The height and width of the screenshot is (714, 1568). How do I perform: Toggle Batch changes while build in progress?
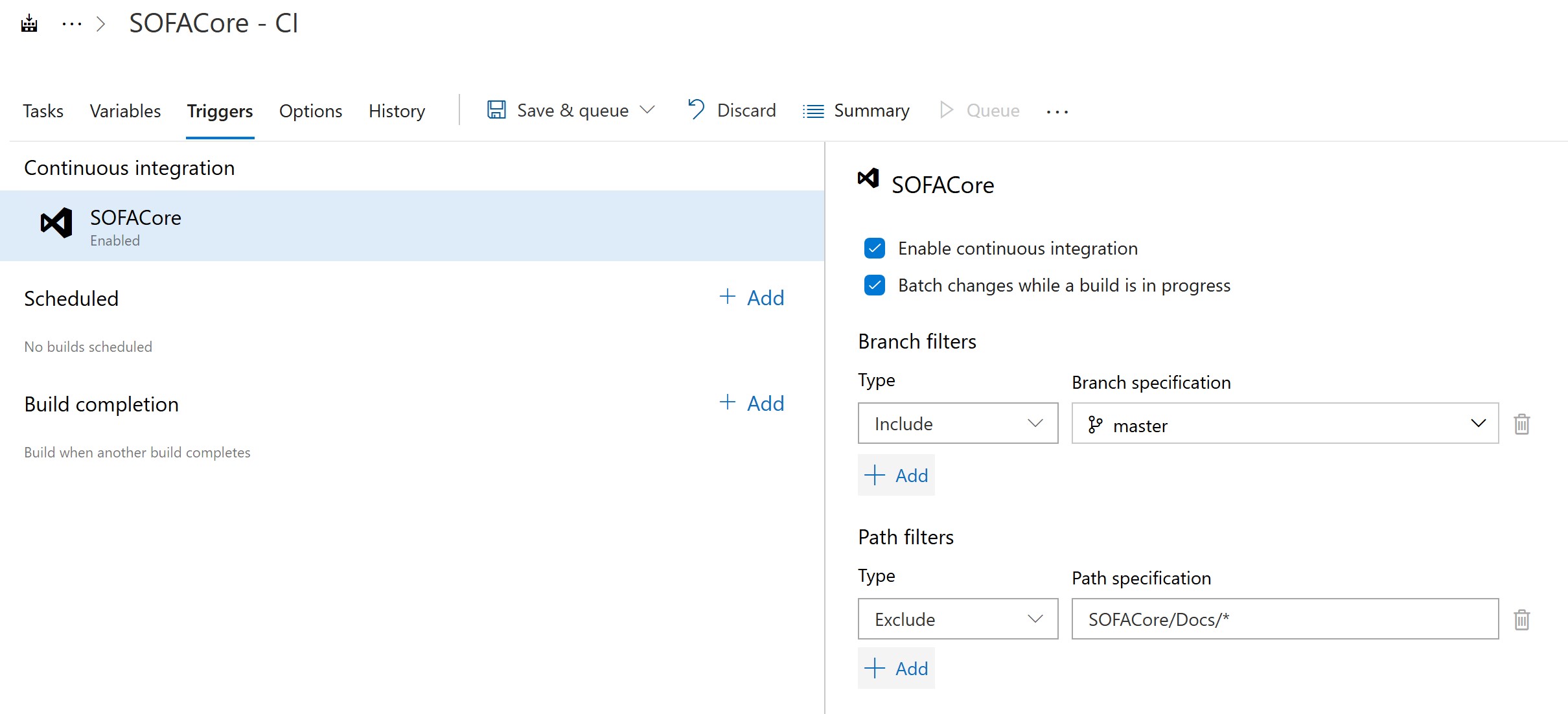pos(875,285)
